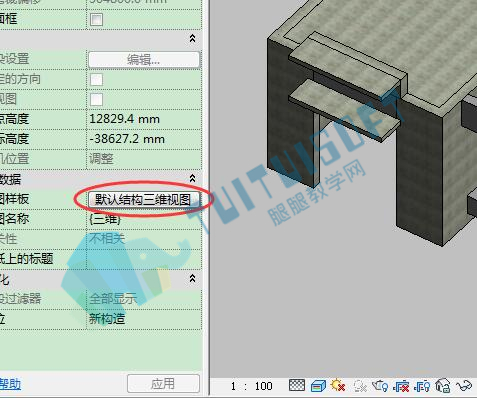Open the Detail Level options icon
477x398 pixels.
click(x=297, y=385)
